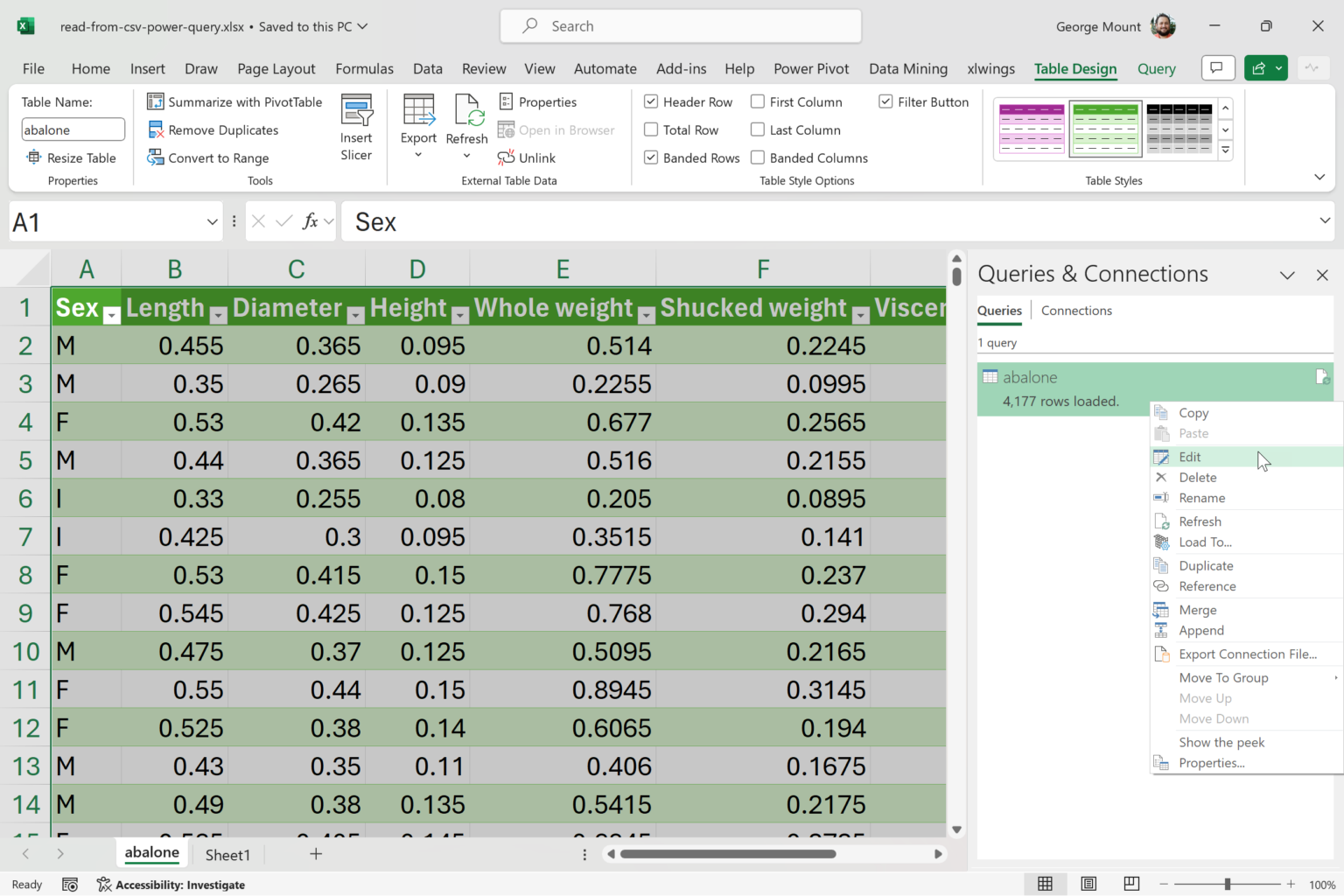
Task: Click the zoom slider handle
Action: (x=1228, y=884)
